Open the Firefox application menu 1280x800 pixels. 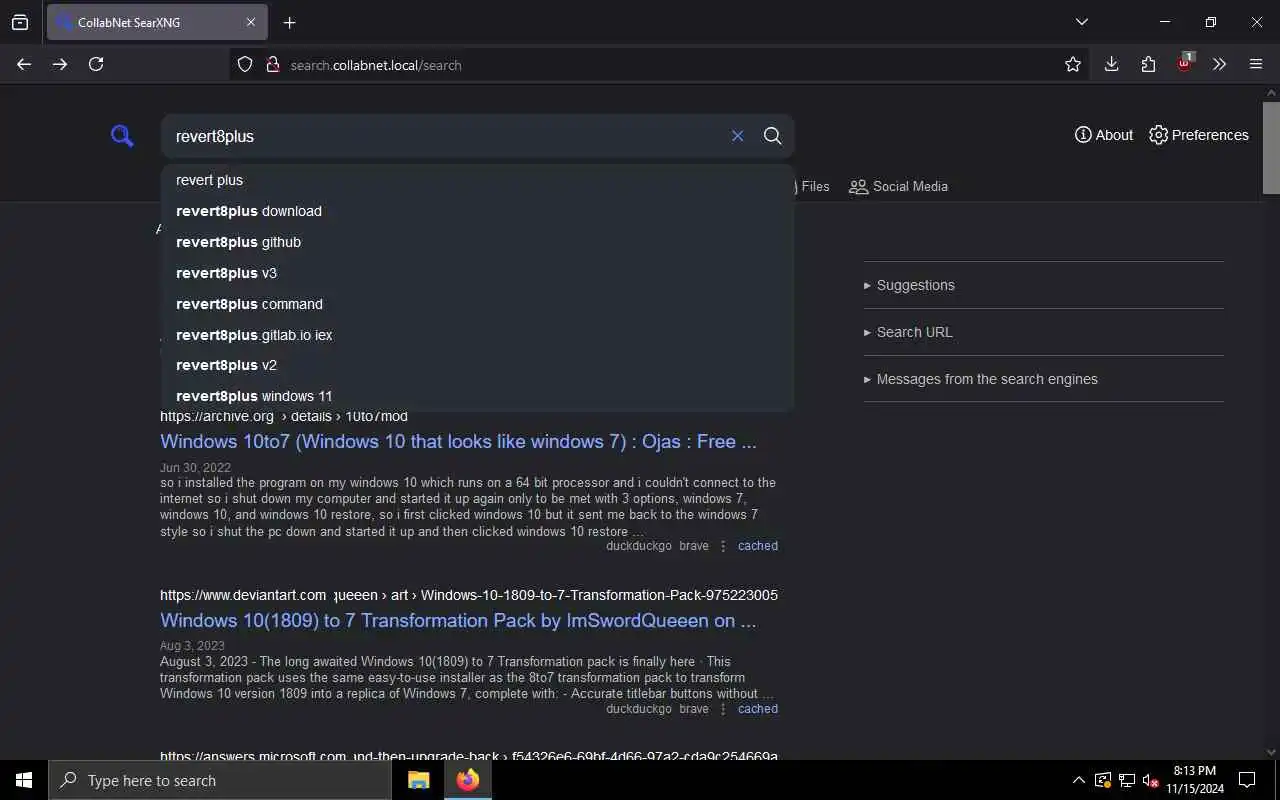coord(1256,64)
